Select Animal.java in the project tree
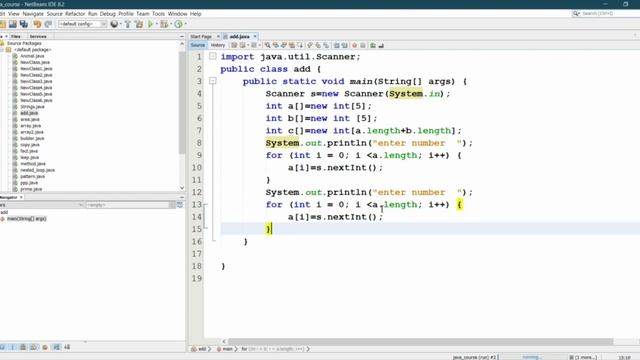The height and width of the screenshot is (360, 640). pyautogui.click(x=32, y=56)
